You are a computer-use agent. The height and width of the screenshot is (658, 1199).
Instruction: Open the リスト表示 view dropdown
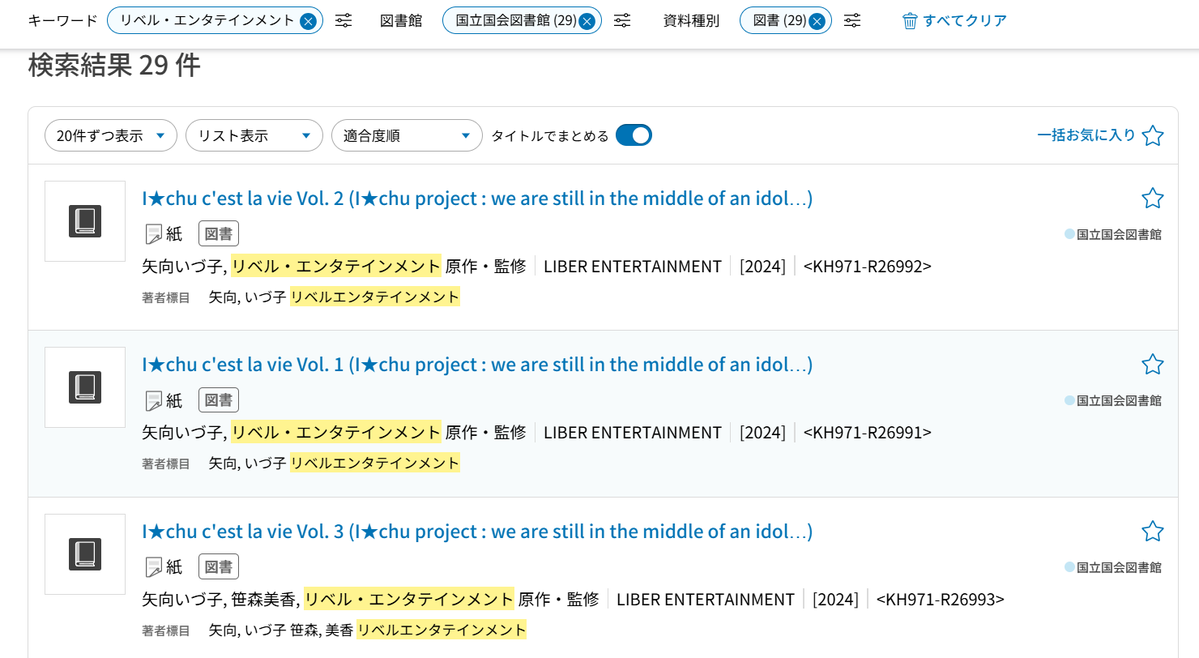254,135
